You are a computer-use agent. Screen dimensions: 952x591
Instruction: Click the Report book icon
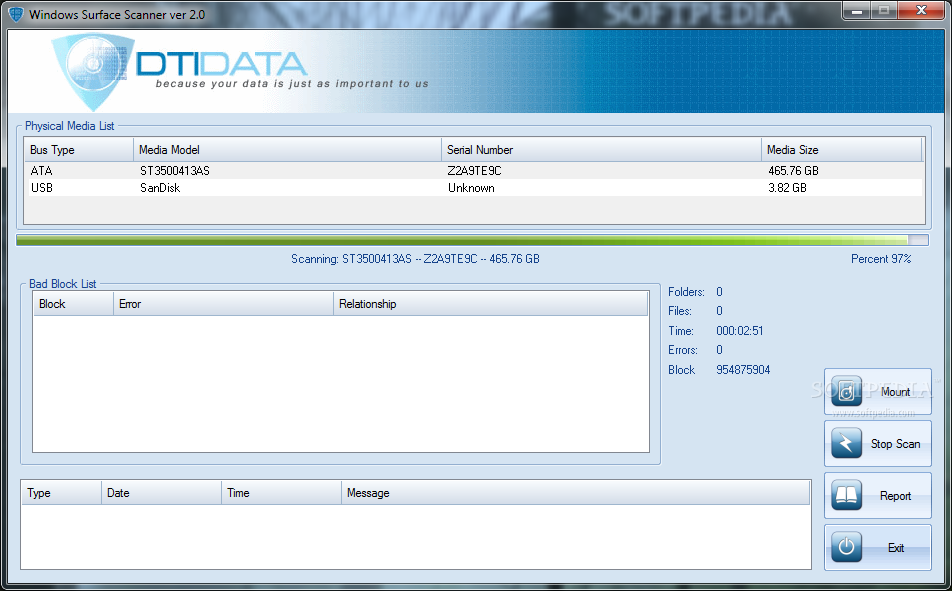846,495
